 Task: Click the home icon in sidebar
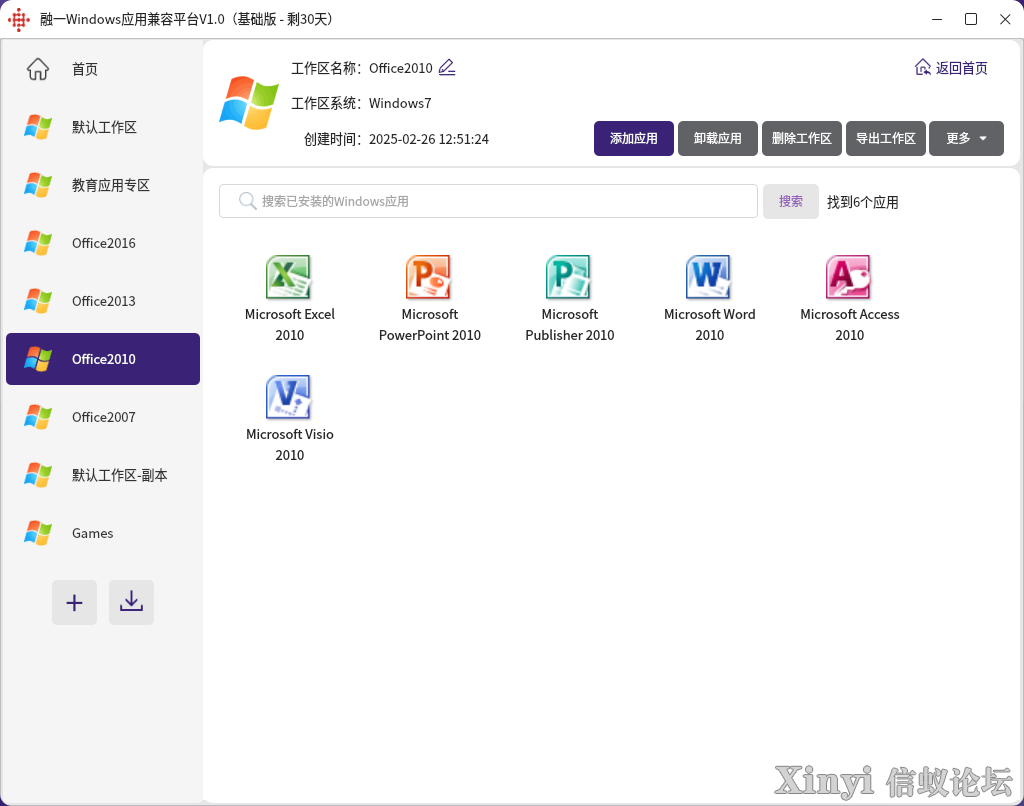[38, 69]
